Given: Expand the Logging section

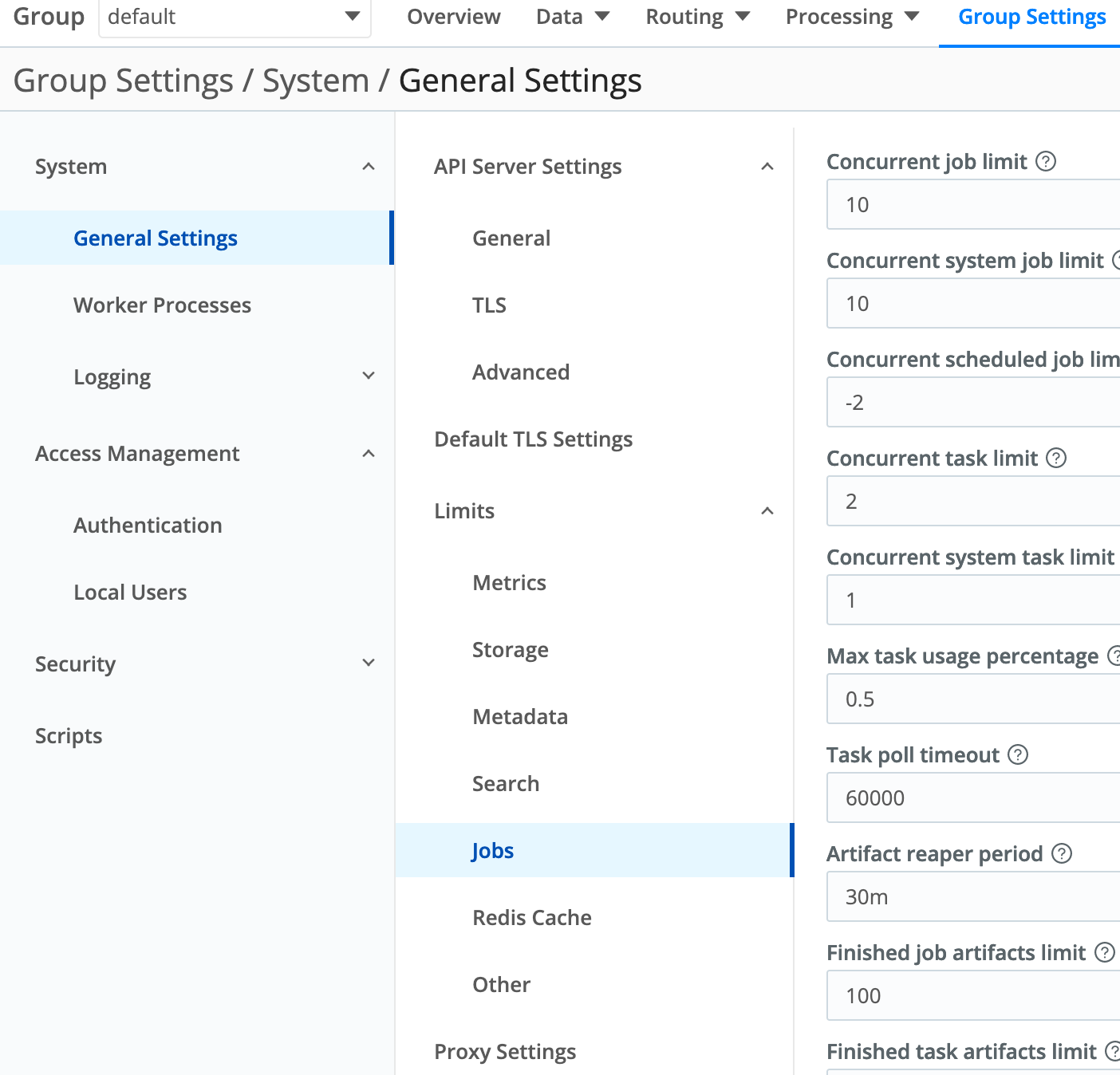Looking at the screenshot, I should (368, 375).
